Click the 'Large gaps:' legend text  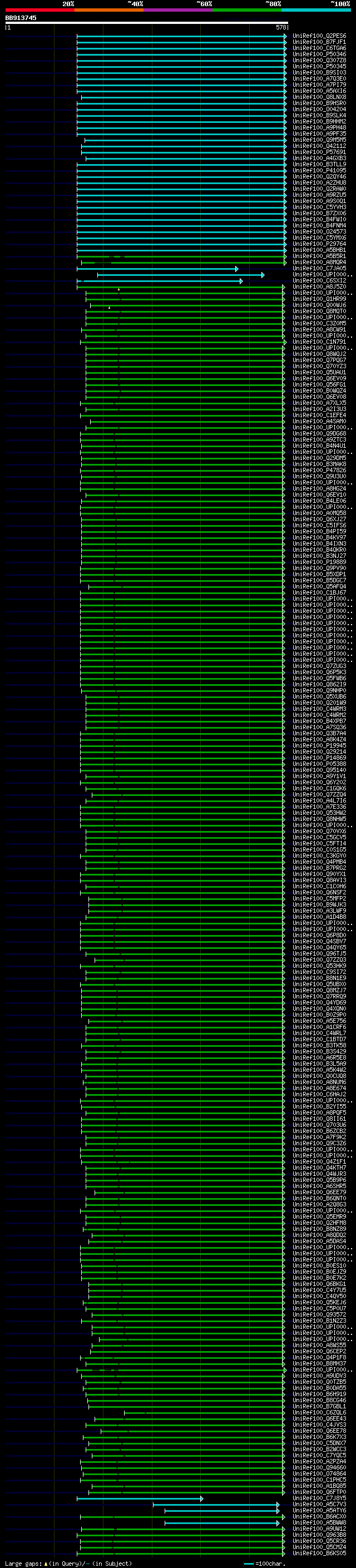23,1564
